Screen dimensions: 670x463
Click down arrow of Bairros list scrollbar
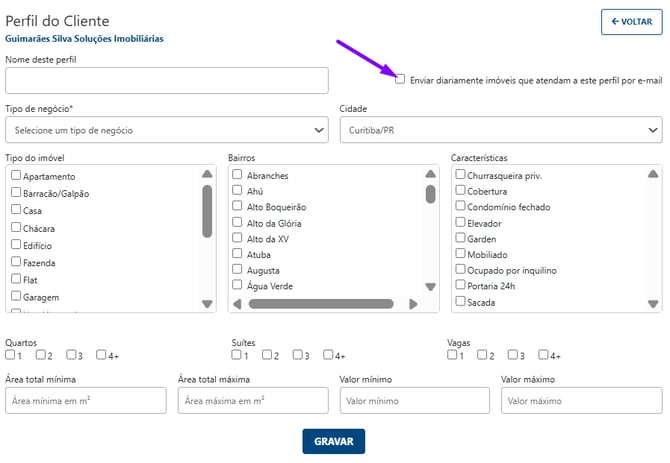click(430, 287)
